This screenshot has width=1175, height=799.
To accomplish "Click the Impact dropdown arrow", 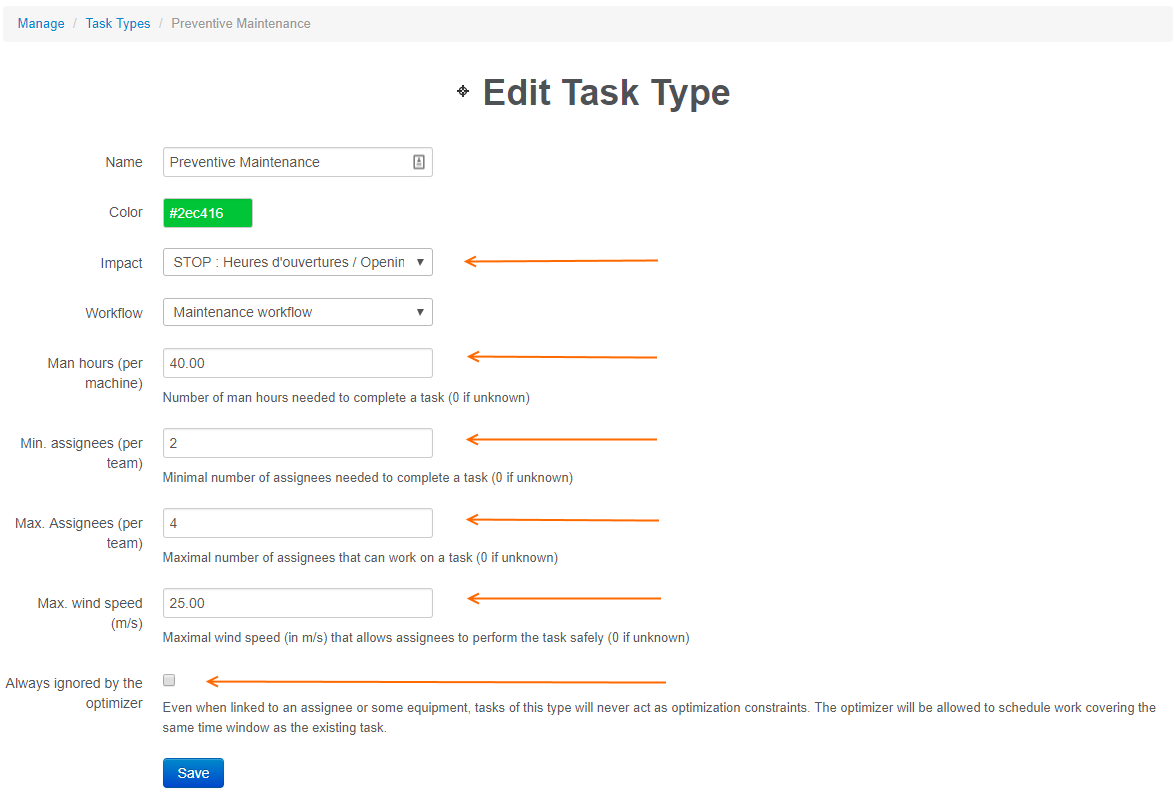I will coord(421,262).
